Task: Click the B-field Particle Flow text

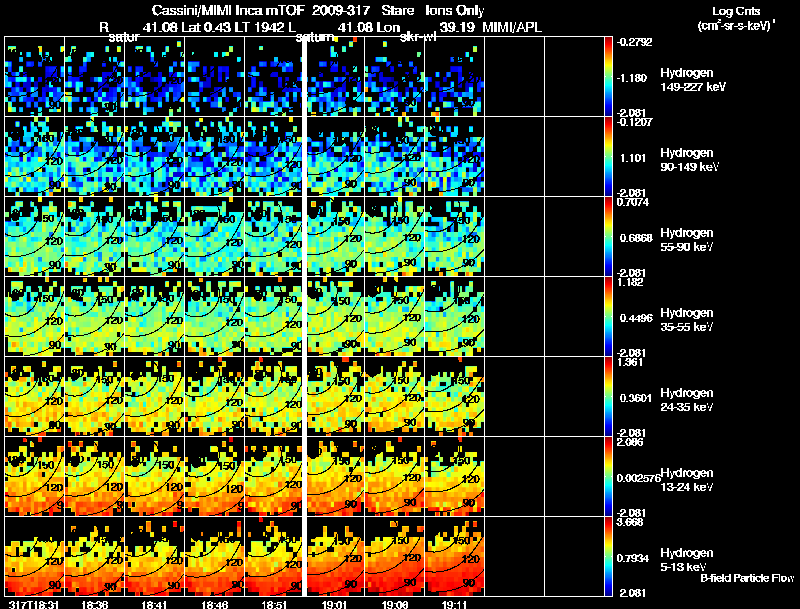Action: click(x=747, y=578)
